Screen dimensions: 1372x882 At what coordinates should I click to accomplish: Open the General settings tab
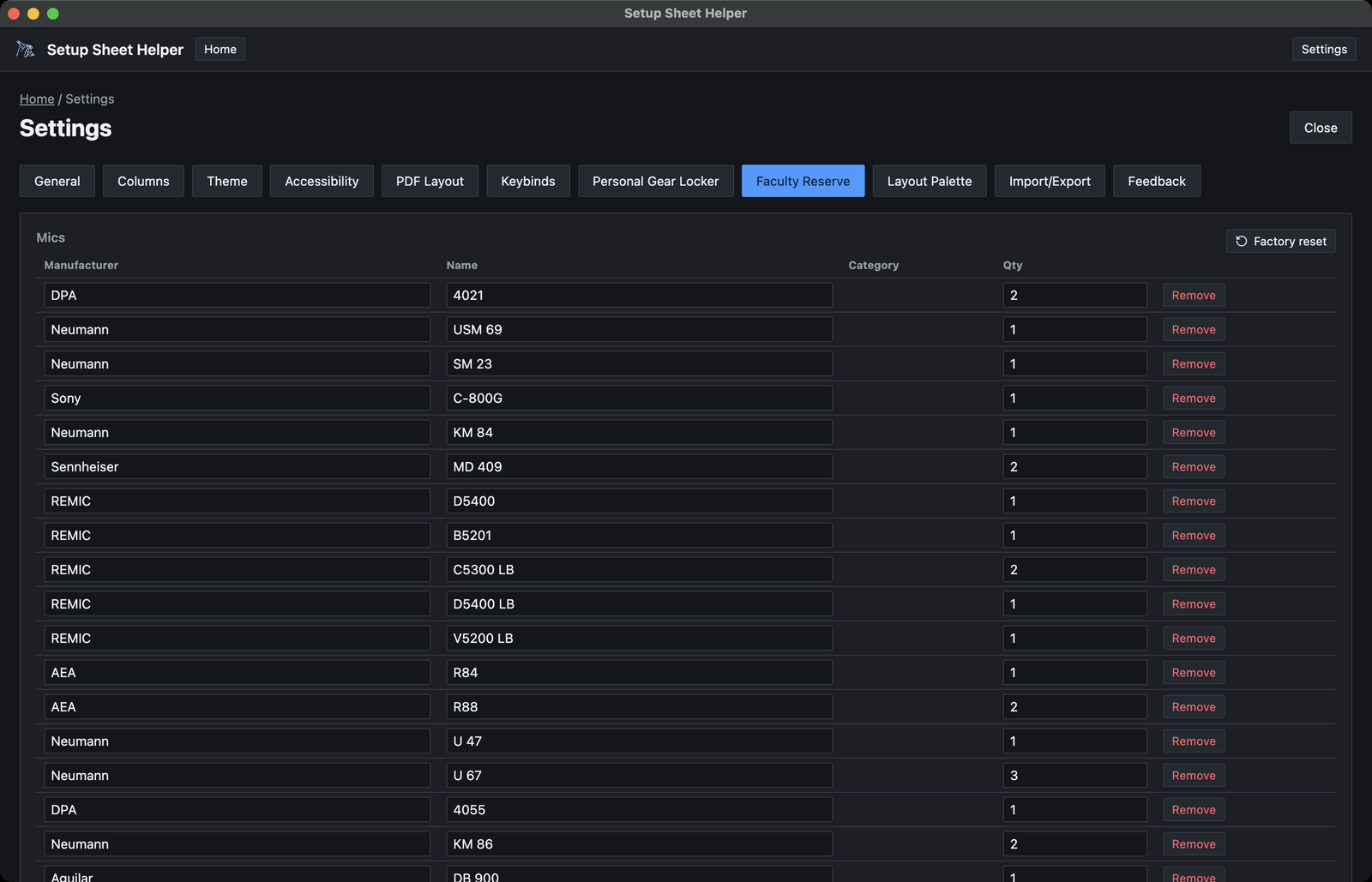point(57,181)
